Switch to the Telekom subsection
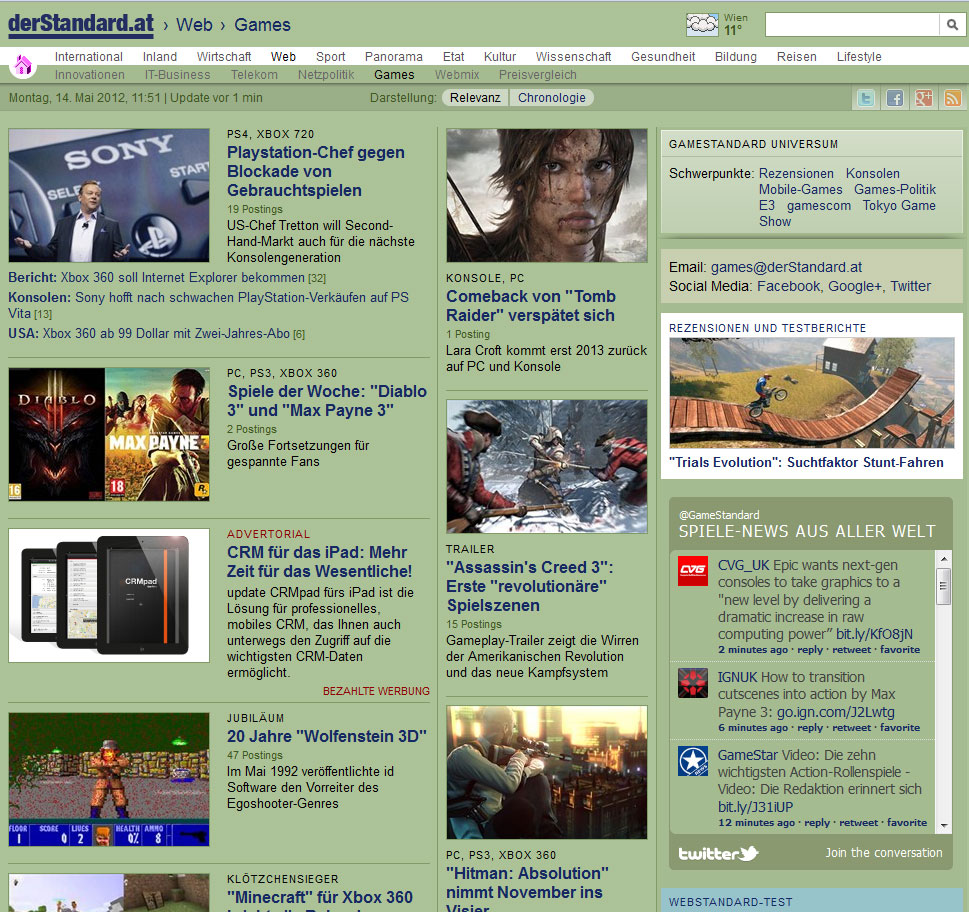The image size is (969, 912). pyautogui.click(x=254, y=75)
